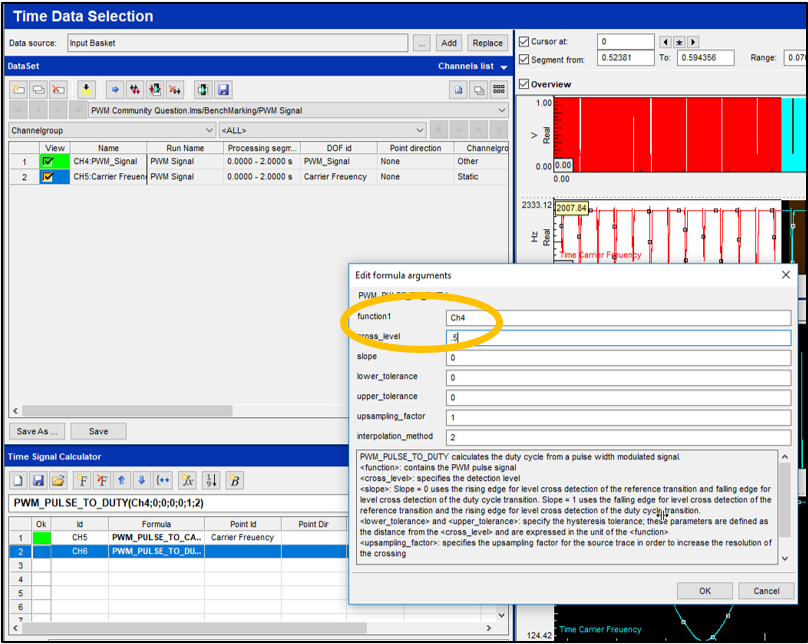Click the Segment To value field 0.594356
808x644 pixels.
click(x=705, y=58)
